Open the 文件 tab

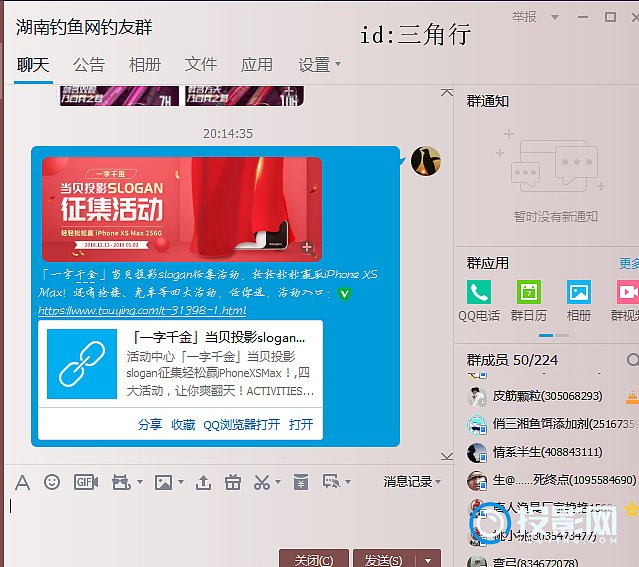coord(201,64)
